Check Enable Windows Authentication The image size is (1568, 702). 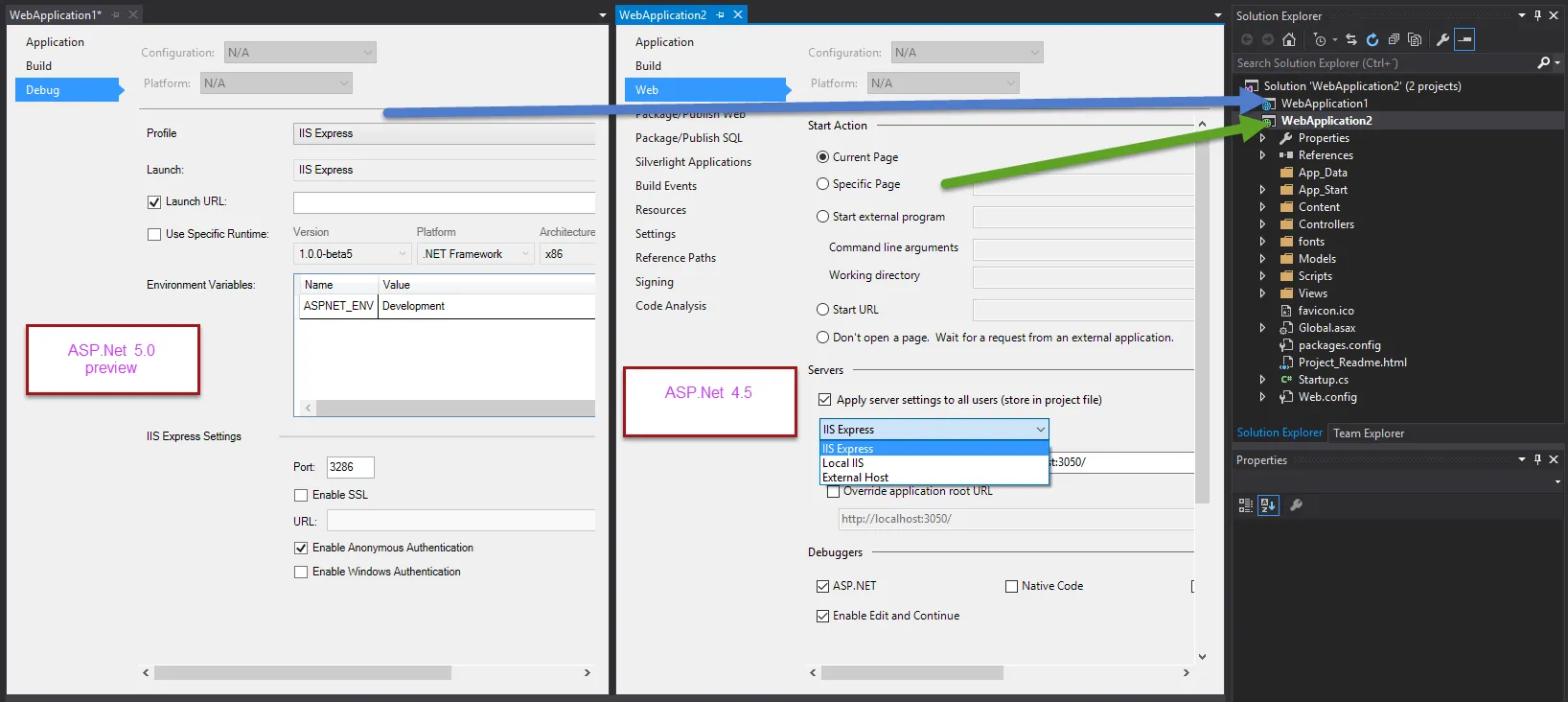click(301, 573)
